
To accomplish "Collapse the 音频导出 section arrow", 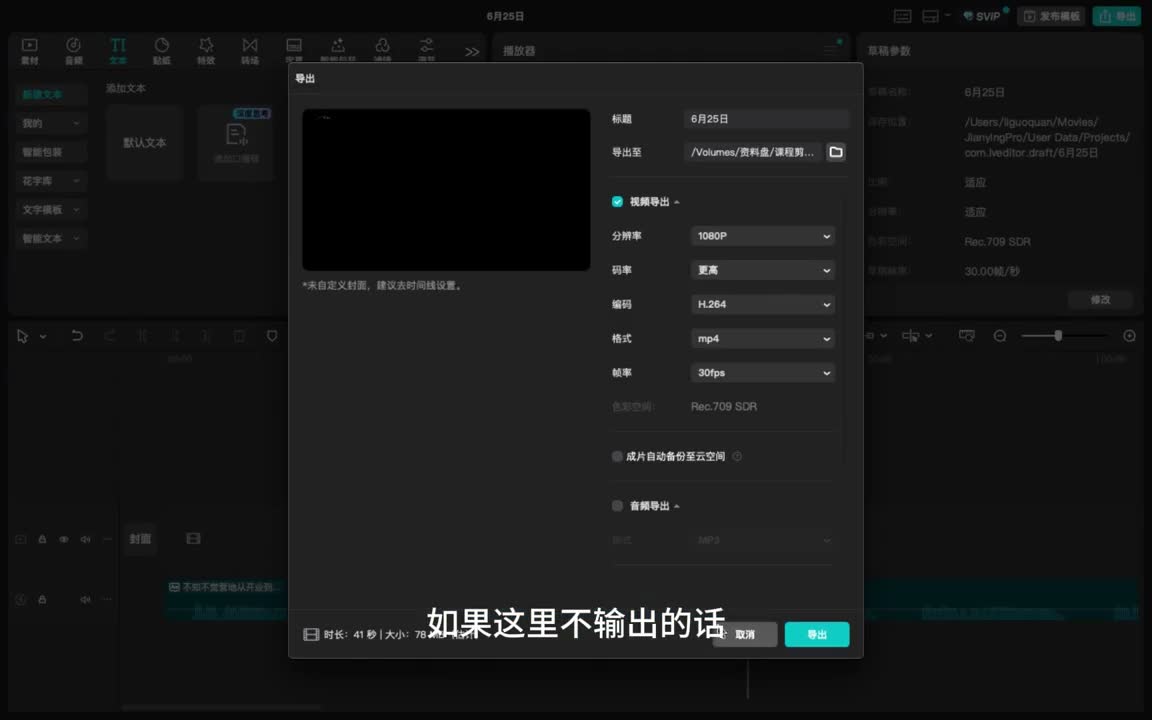I will click(677, 506).
